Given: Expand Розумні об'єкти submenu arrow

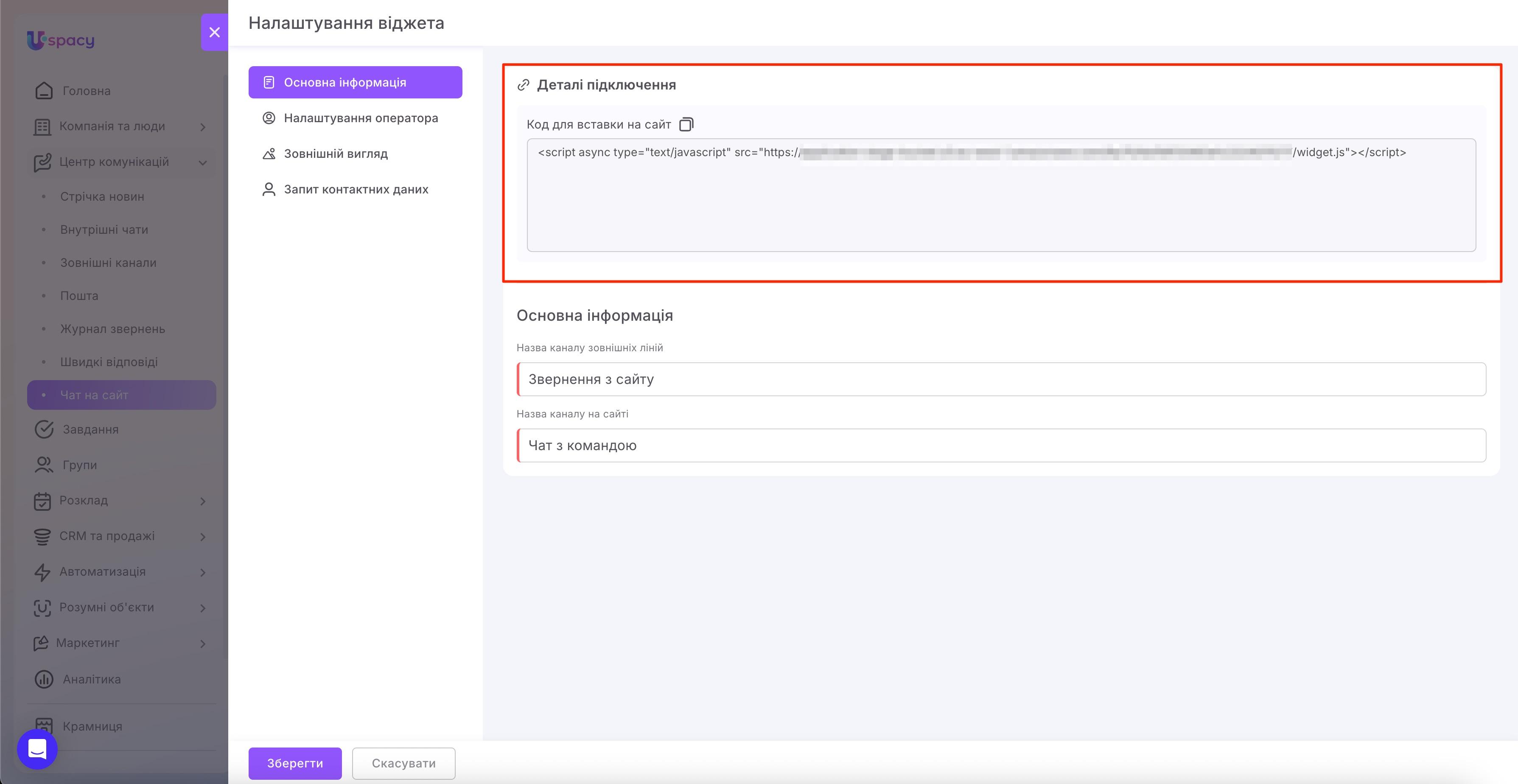Looking at the screenshot, I should pos(203,608).
